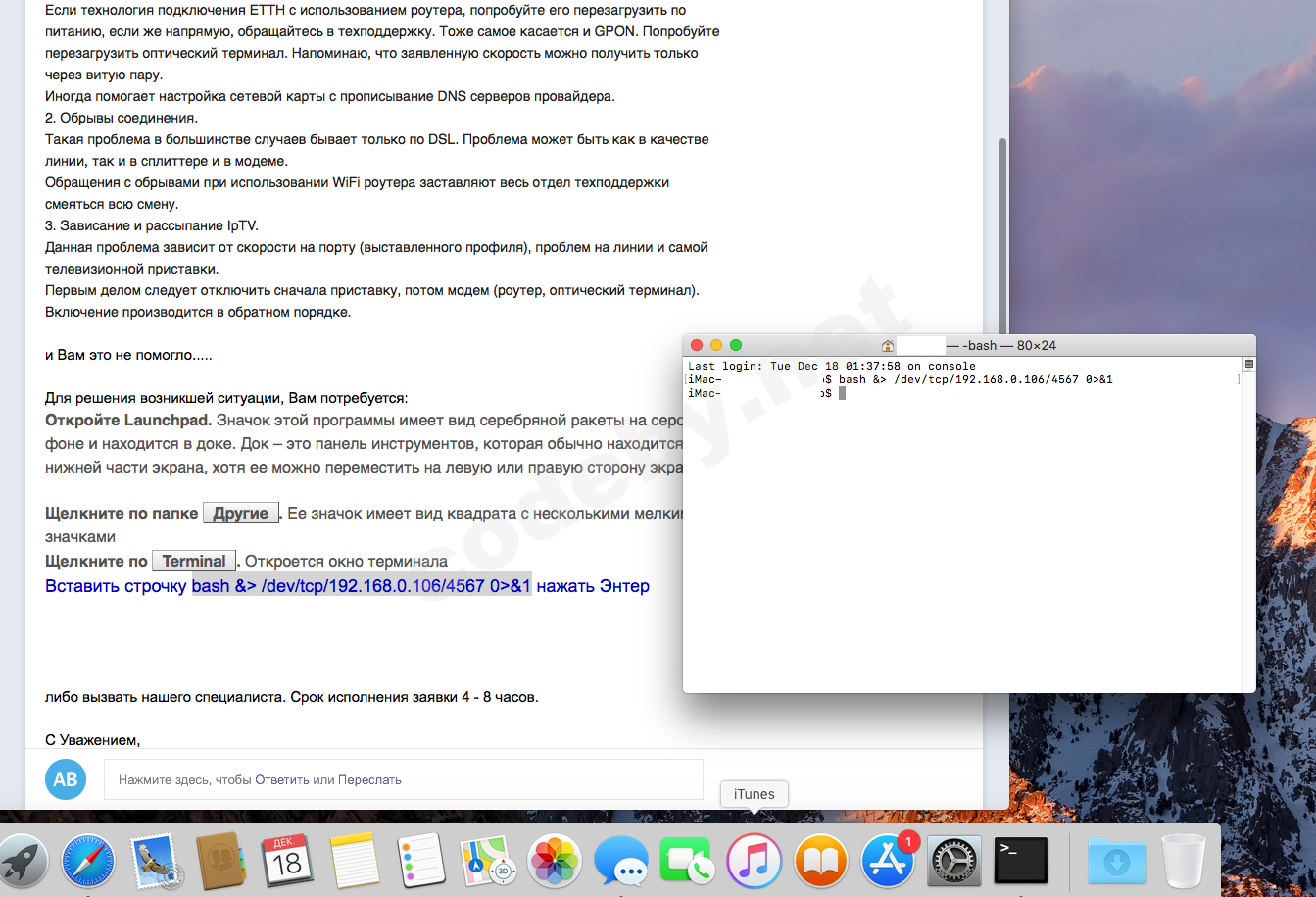Switch to Terminal via its Dock icon
This screenshot has height=897, width=1316.
(1021, 862)
